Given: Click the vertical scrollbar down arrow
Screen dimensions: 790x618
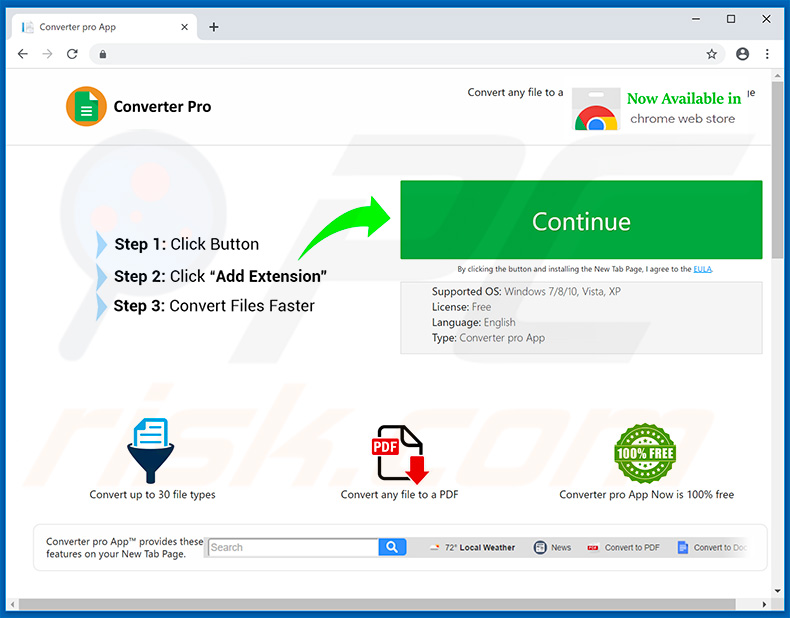Looking at the screenshot, I should 777,591.
